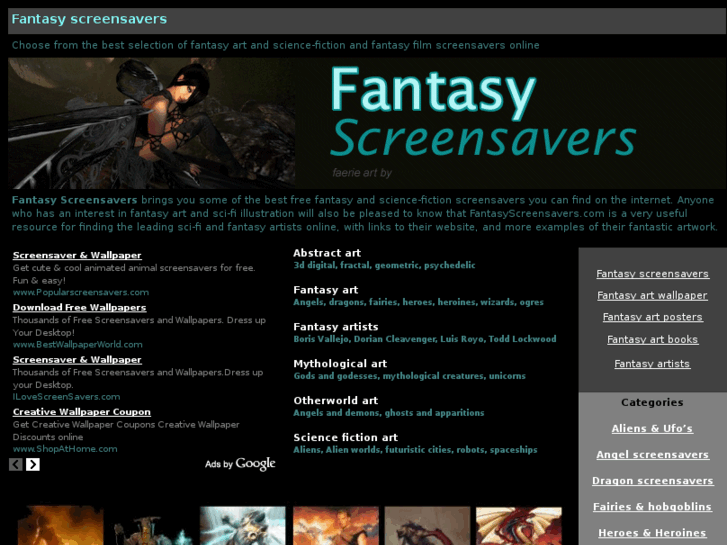The image size is (727, 545).
Task: Click the page title 'Fantasy screensavers' header
Action: [89, 19]
